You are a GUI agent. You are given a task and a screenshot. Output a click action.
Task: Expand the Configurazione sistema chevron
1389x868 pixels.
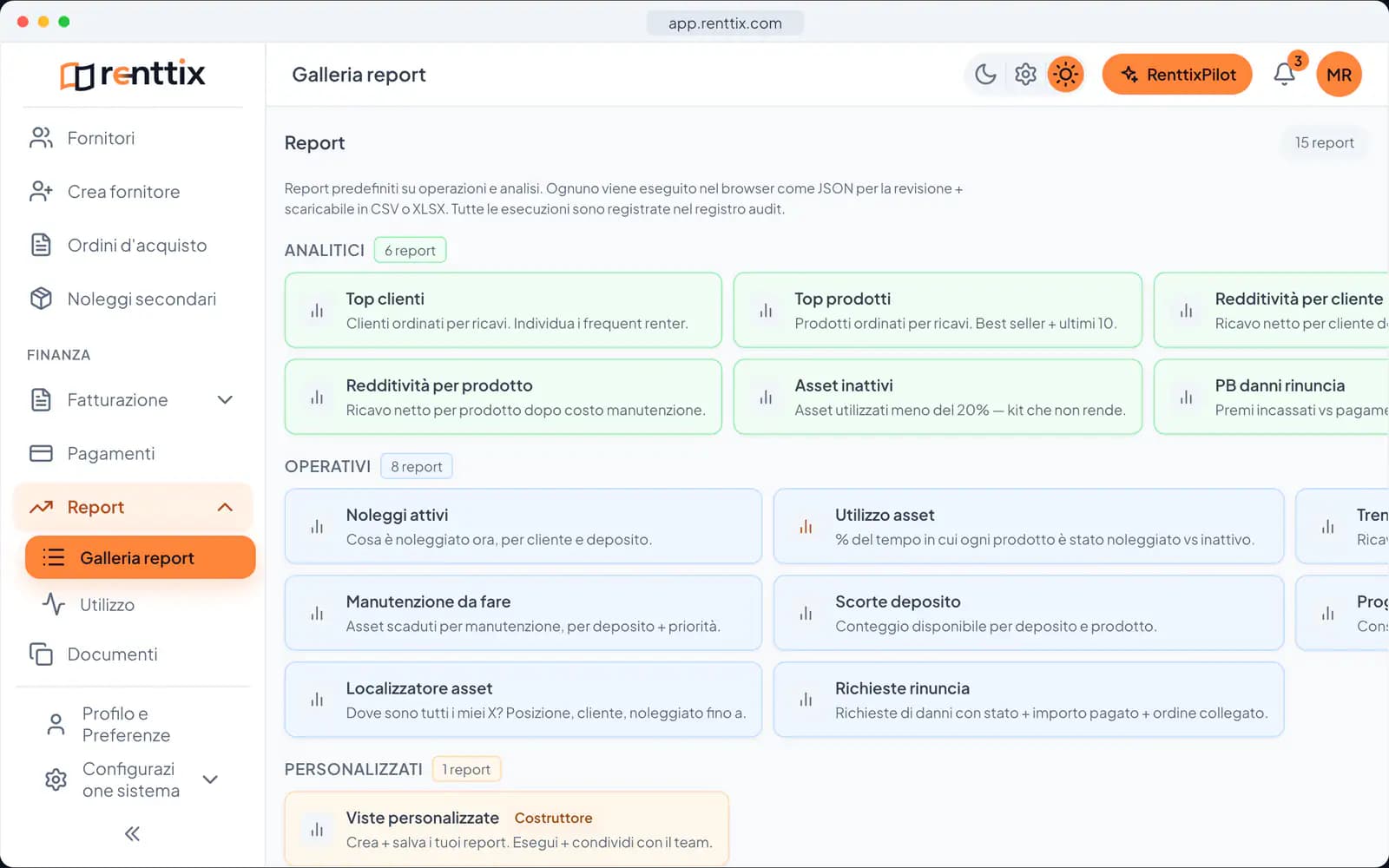[210, 779]
